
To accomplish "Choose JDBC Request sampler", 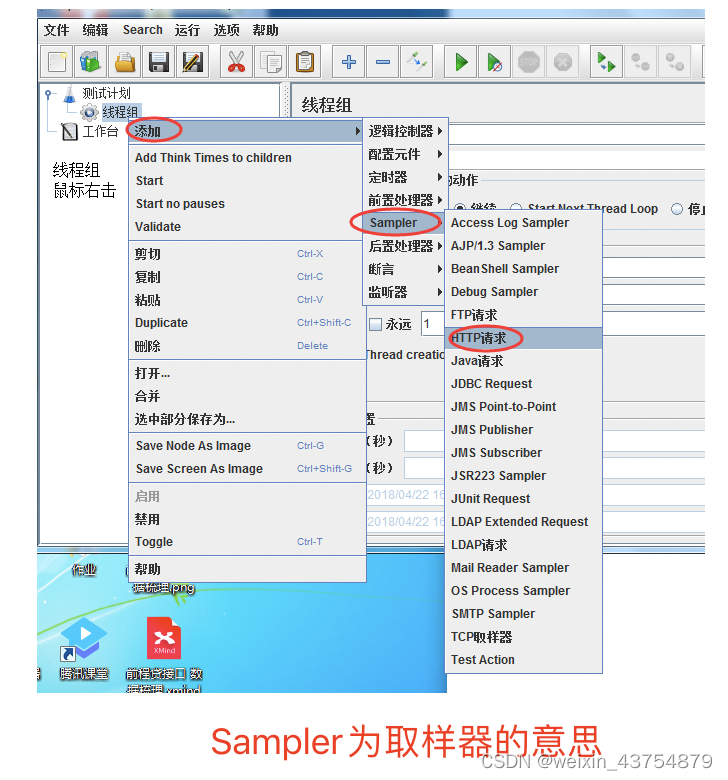I will click(x=523, y=384).
